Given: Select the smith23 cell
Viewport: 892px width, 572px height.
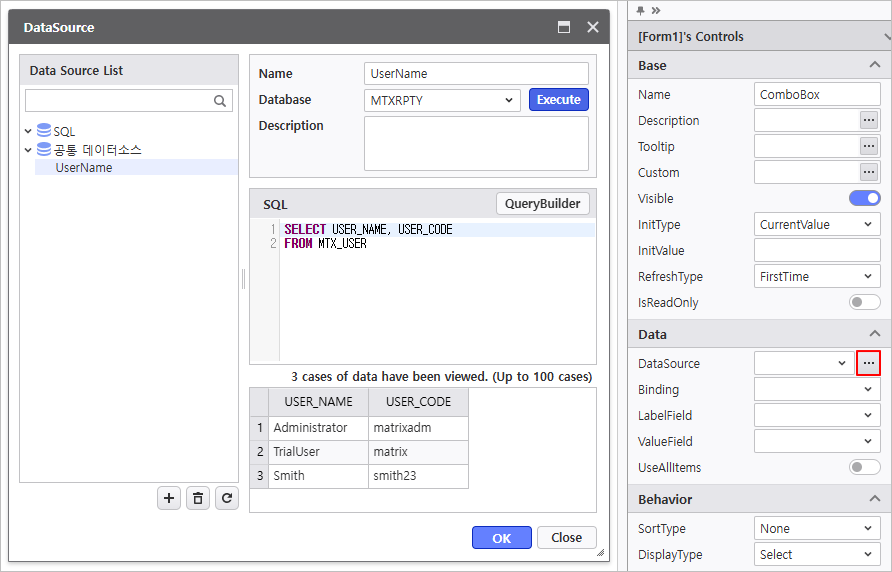Looking at the screenshot, I should 419,476.
